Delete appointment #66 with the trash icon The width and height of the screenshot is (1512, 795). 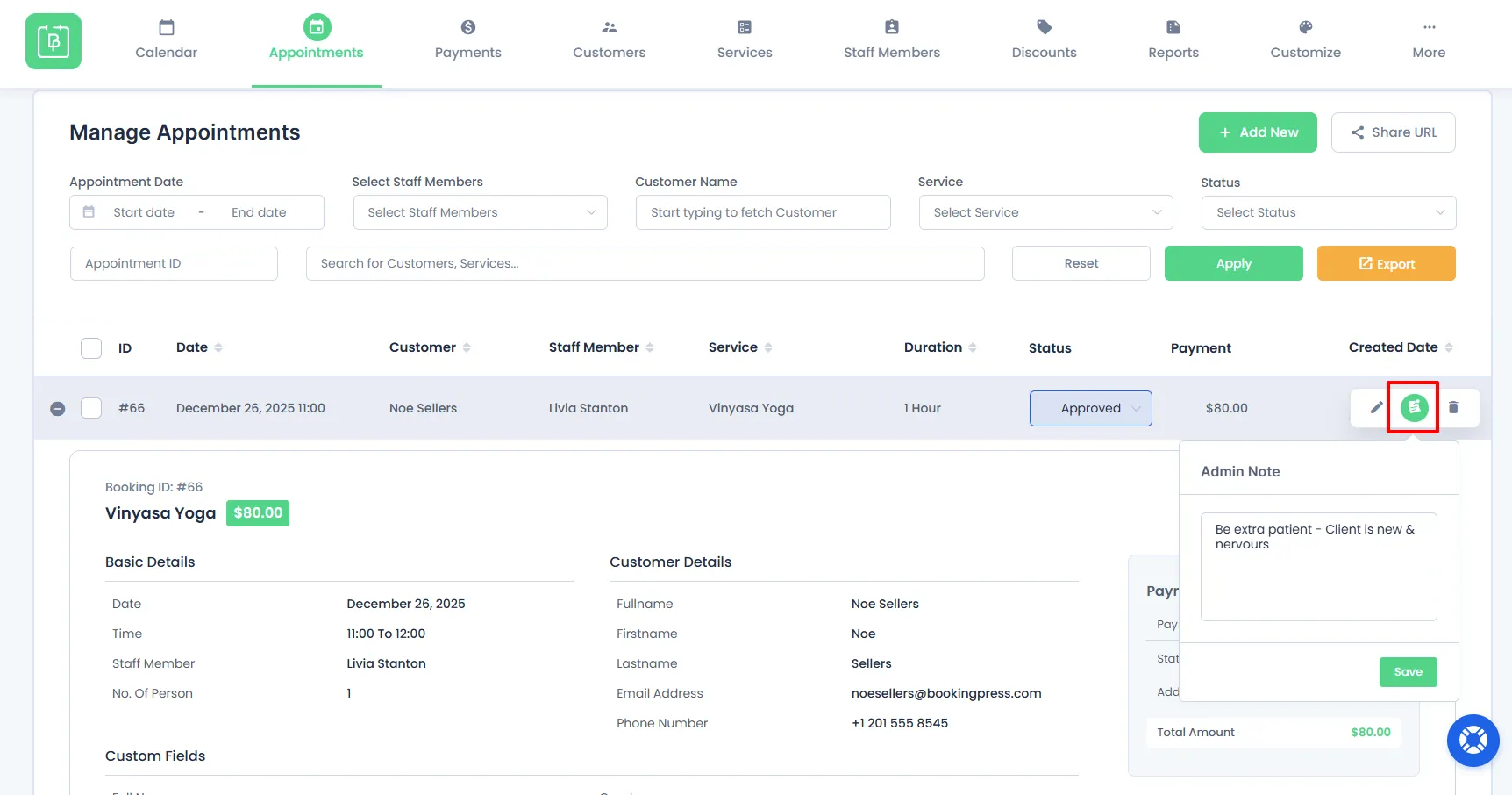[1453, 407]
